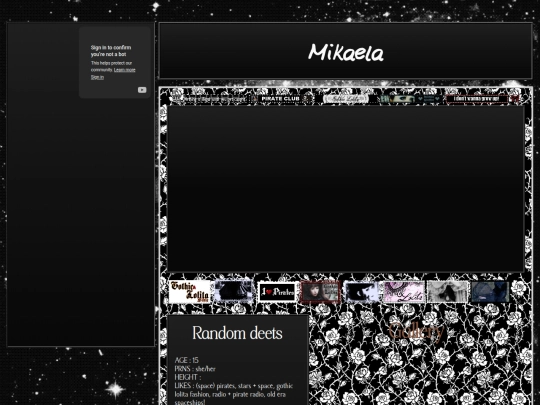Image resolution: width=540 pixels, height=405 pixels.
Task: Click the 'Gallery' heading
Action: coord(416,332)
